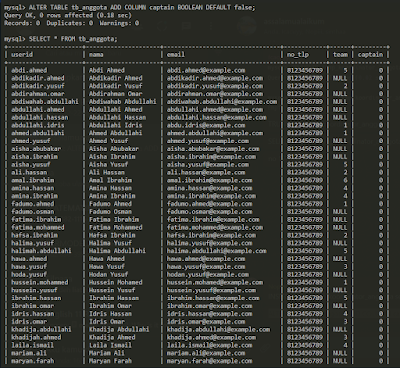Screen dimensions: 400x368
Task: Click the 'nama' column header
Action: coord(96,54)
